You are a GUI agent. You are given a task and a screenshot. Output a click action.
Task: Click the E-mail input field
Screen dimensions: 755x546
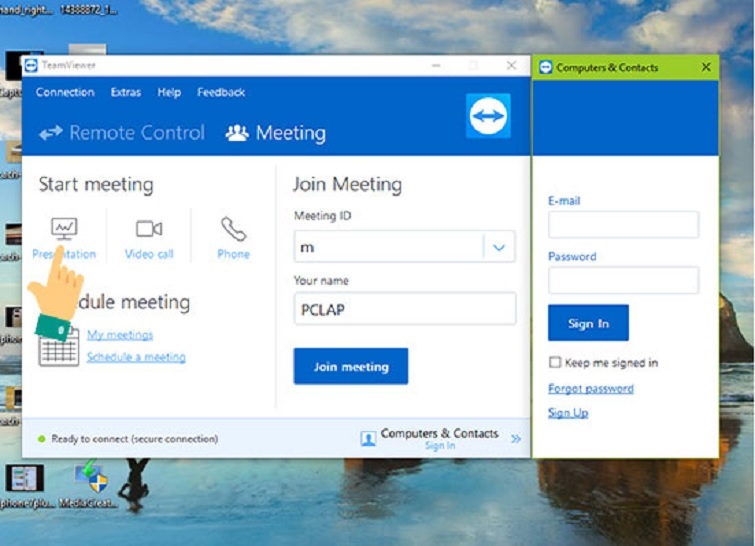coord(624,224)
